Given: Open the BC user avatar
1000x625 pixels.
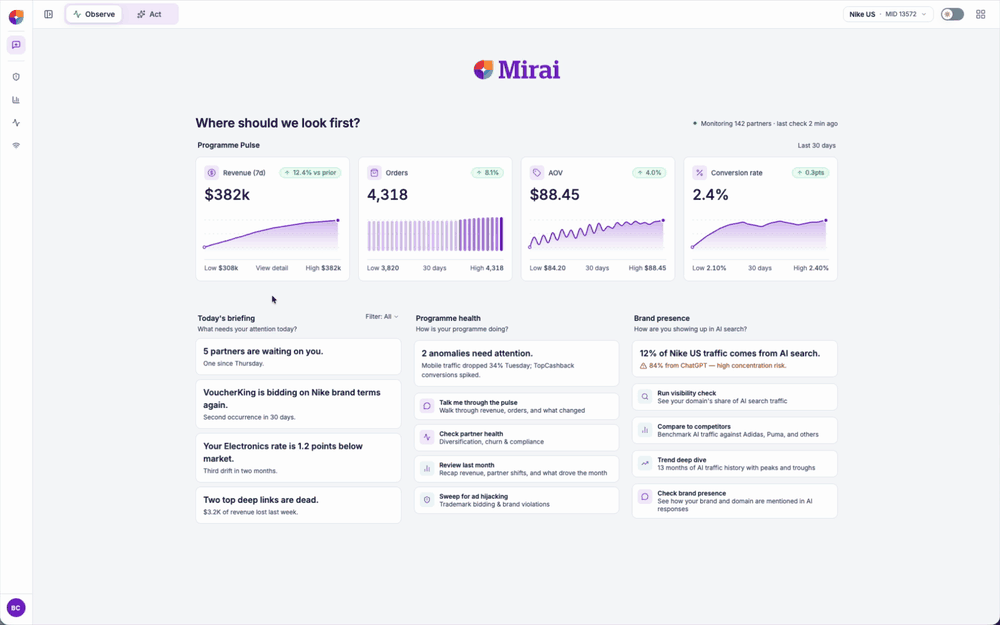Looking at the screenshot, I should pyautogui.click(x=16, y=608).
